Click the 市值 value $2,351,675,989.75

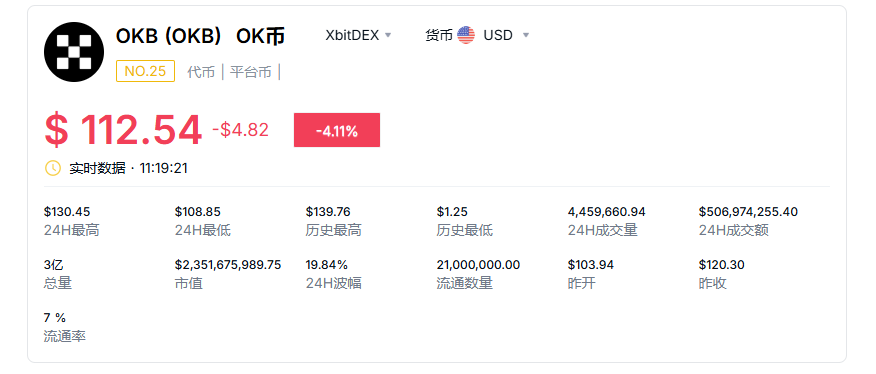click(x=228, y=264)
